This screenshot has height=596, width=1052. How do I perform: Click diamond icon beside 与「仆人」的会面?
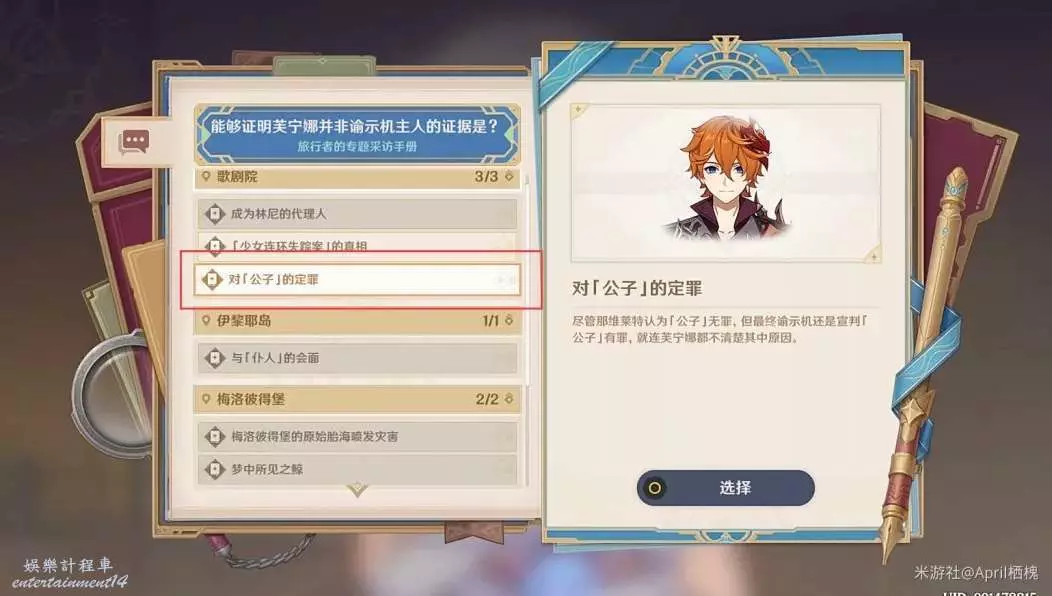[214, 358]
